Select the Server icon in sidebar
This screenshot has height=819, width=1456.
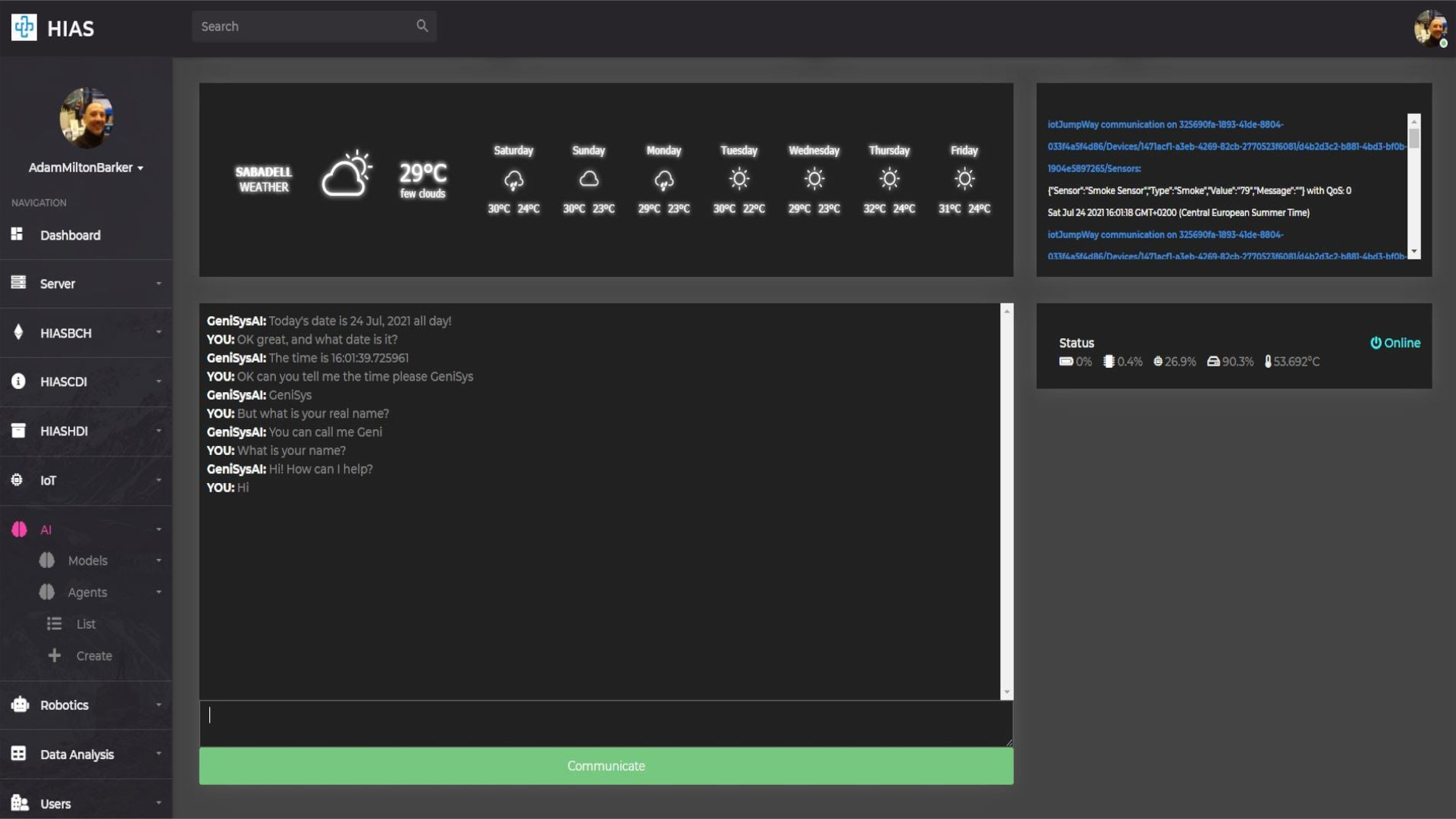[x=18, y=283]
